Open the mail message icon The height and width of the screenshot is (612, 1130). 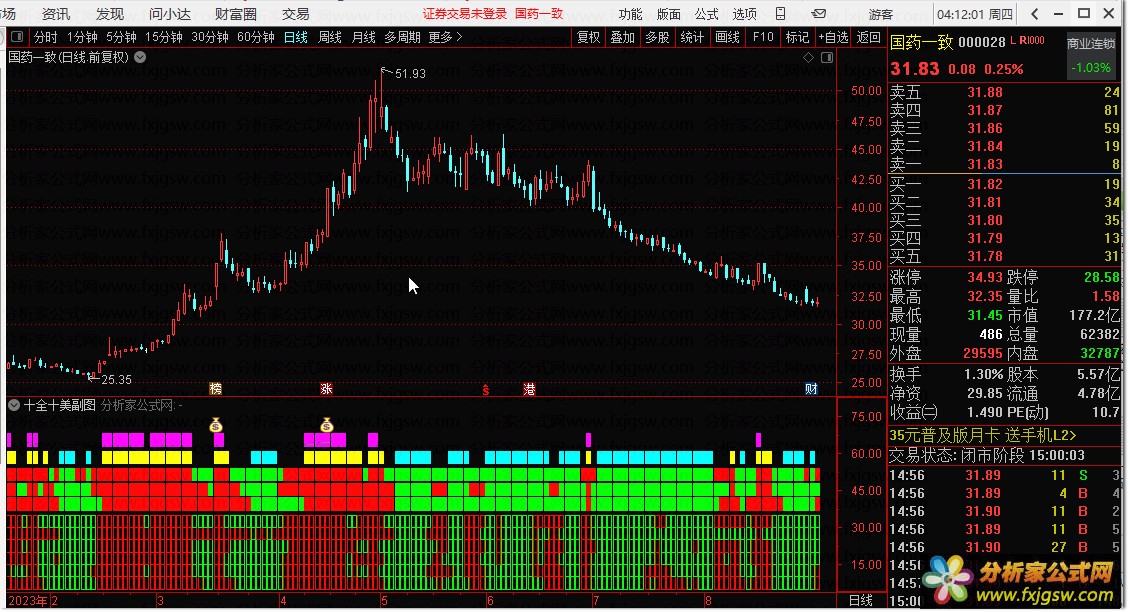[819, 14]
